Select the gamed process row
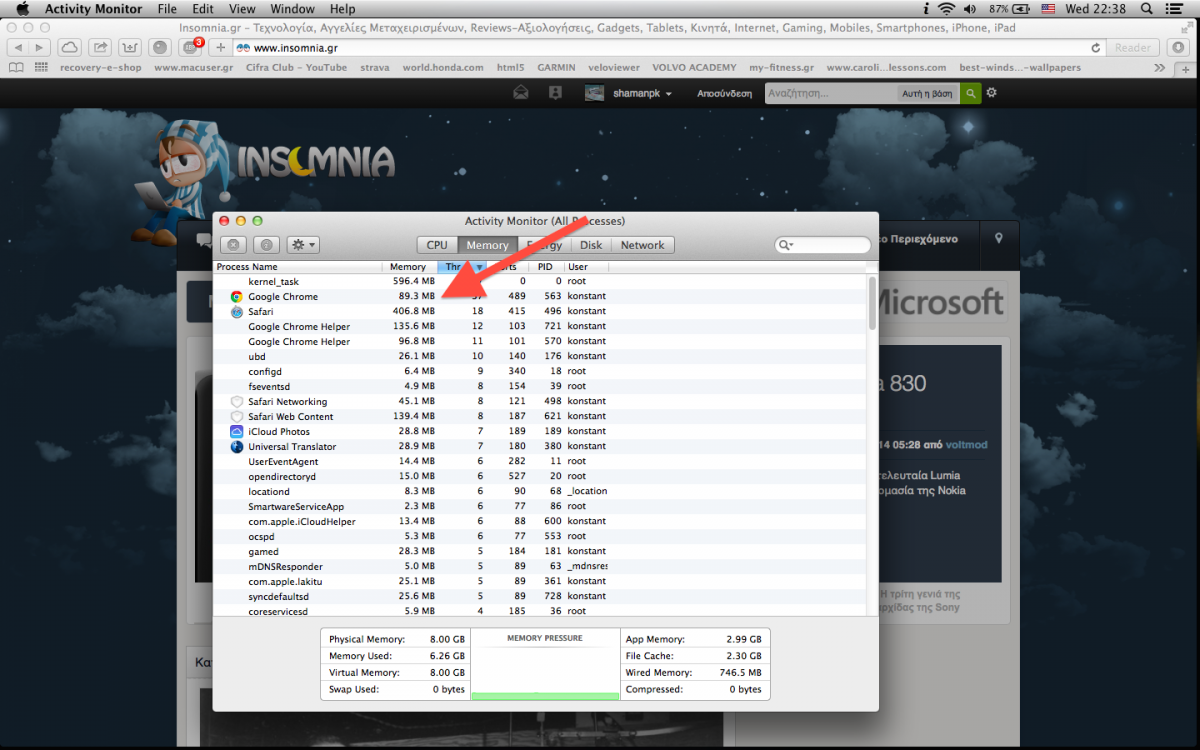The image size is (1200, 750). (540, 551)
